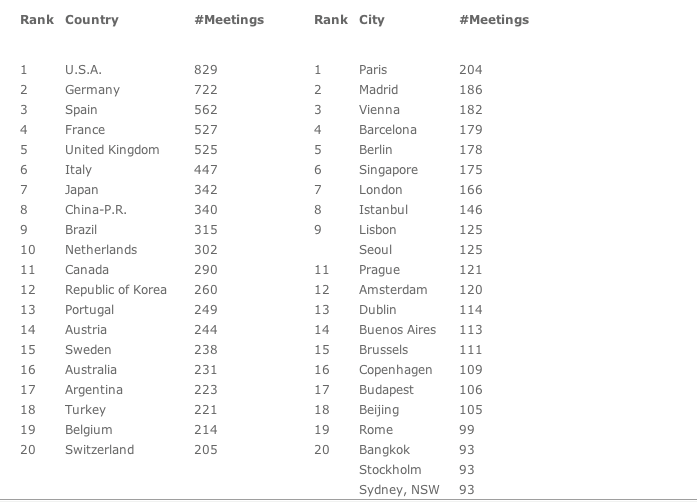Click the 829 meetings value for U.S.A.

coord(205,70)
